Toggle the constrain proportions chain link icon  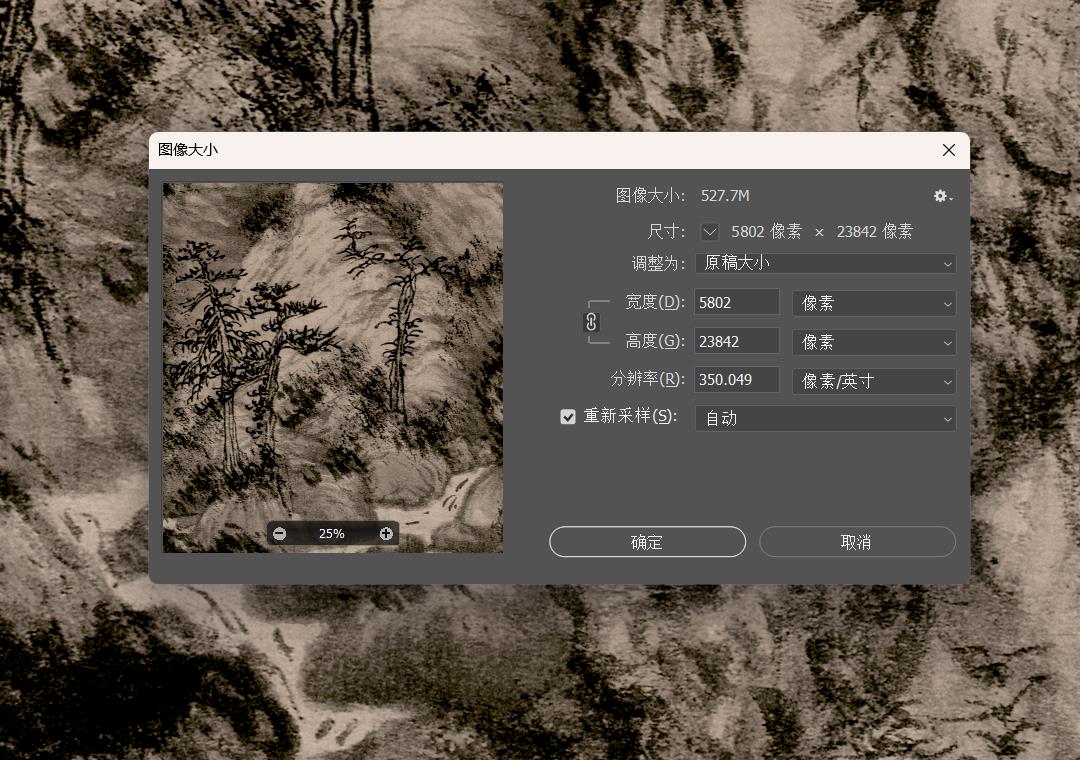point(591,322)
